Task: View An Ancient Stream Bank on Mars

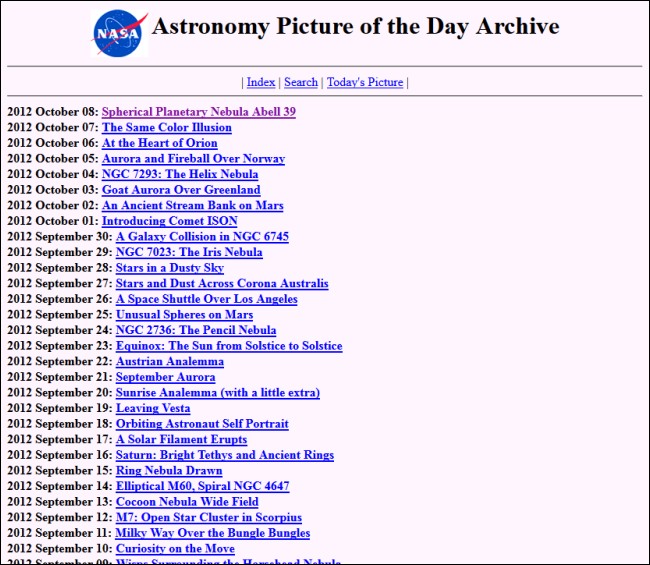Action: 193,206
